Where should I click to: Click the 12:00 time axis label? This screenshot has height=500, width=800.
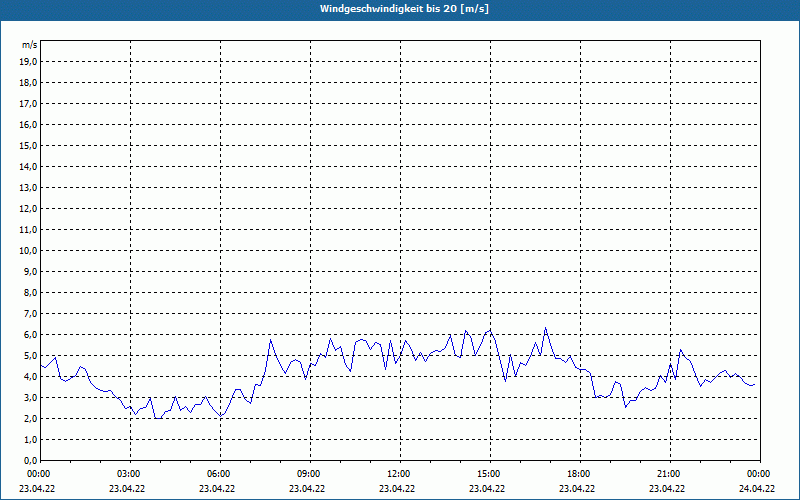[399, 474]
